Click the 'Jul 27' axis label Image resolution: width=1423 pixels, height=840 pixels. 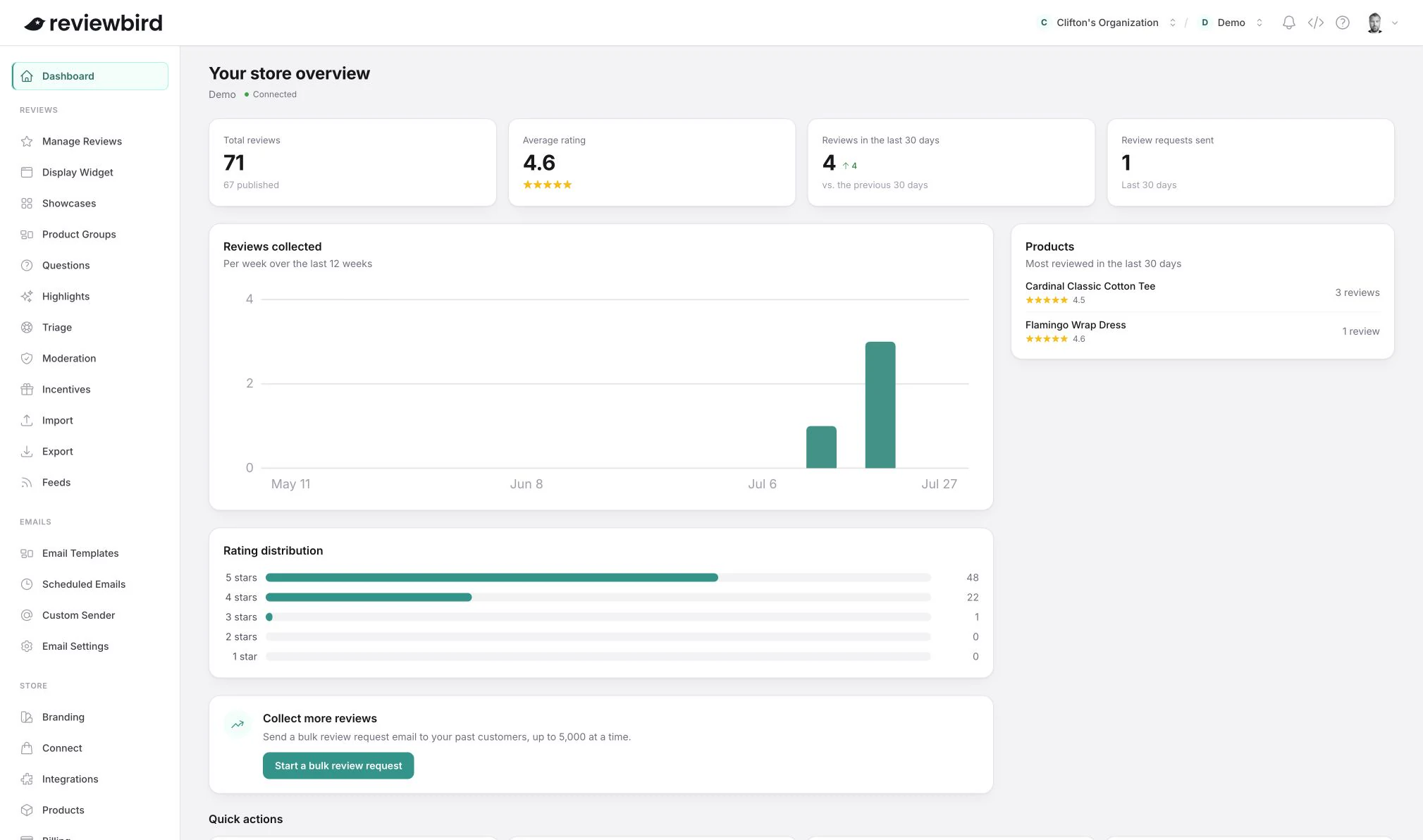[939, 484]
